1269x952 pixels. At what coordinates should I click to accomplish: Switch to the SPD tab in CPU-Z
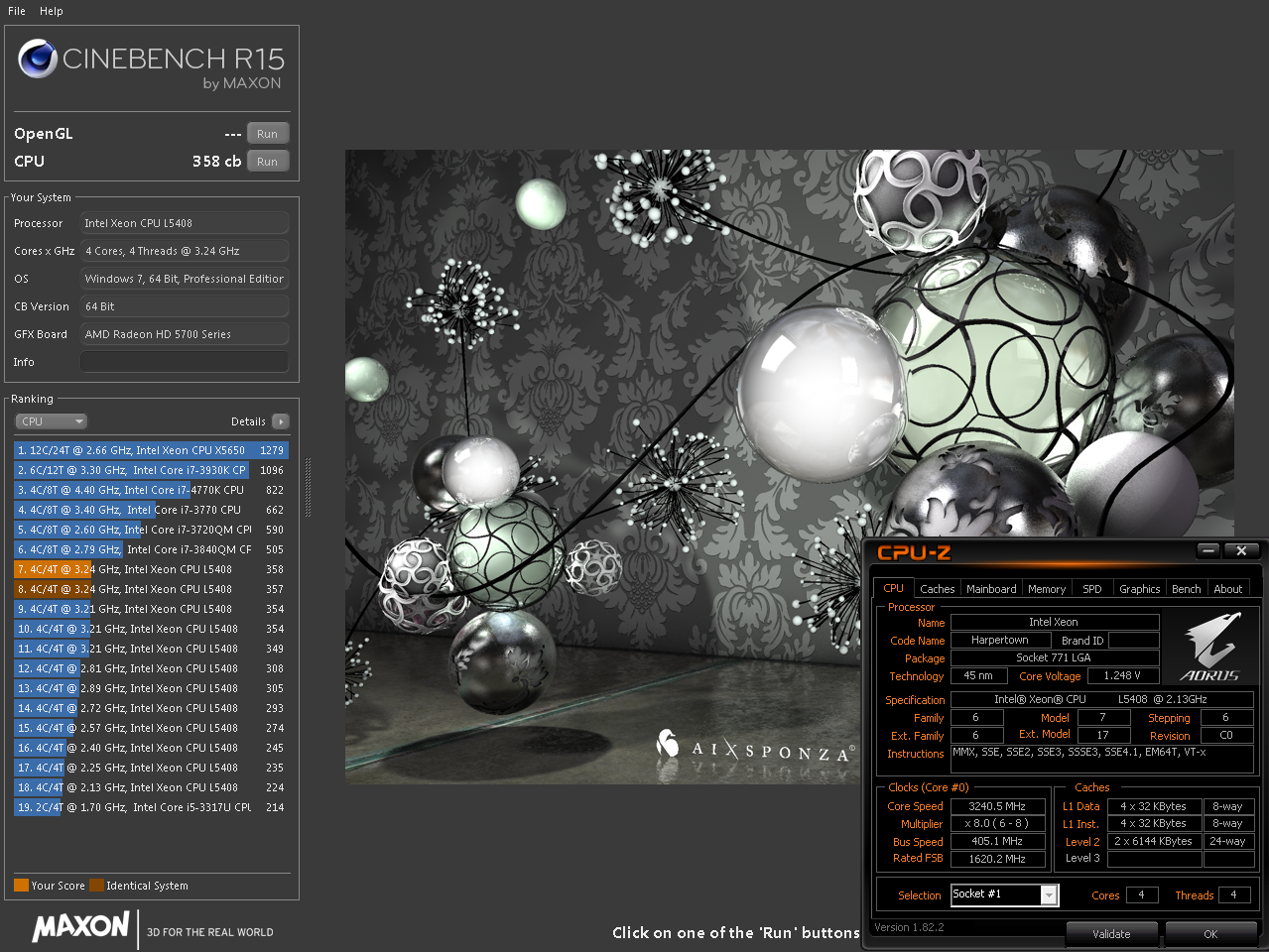1092,589
